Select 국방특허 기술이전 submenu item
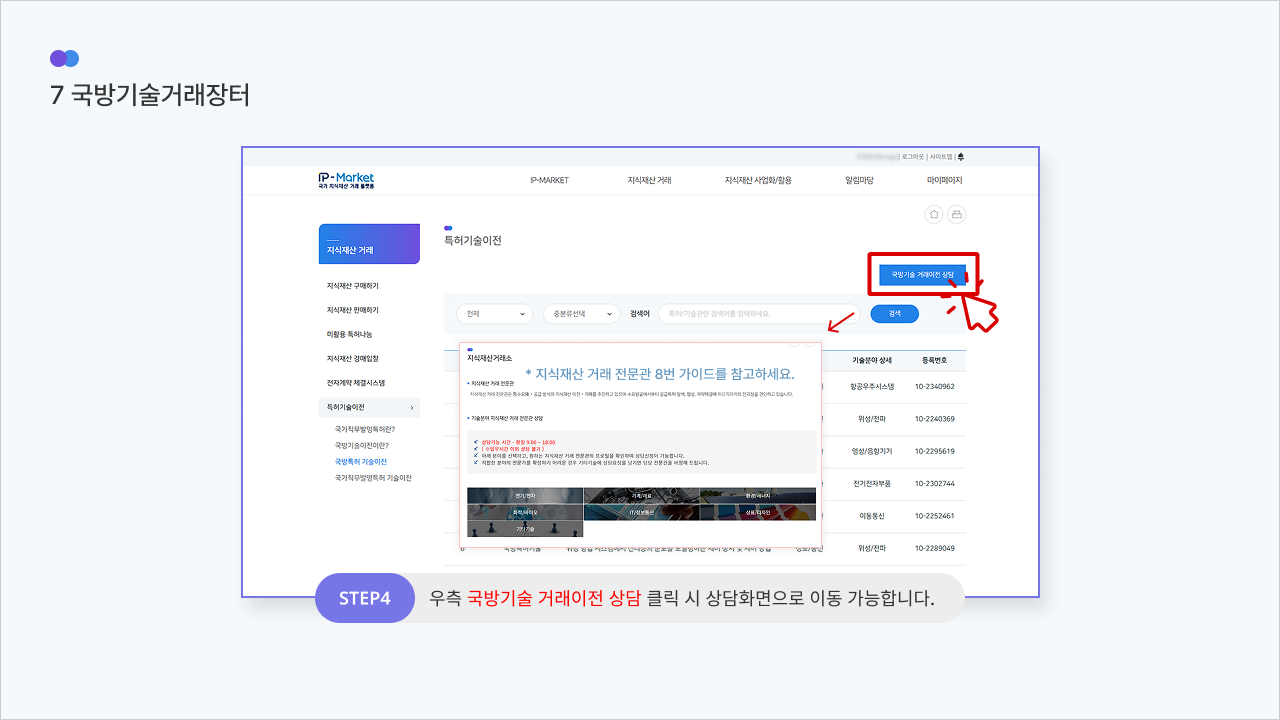Image resolution: width=1280 pixels, height=720 pixels. coord(360,462)
